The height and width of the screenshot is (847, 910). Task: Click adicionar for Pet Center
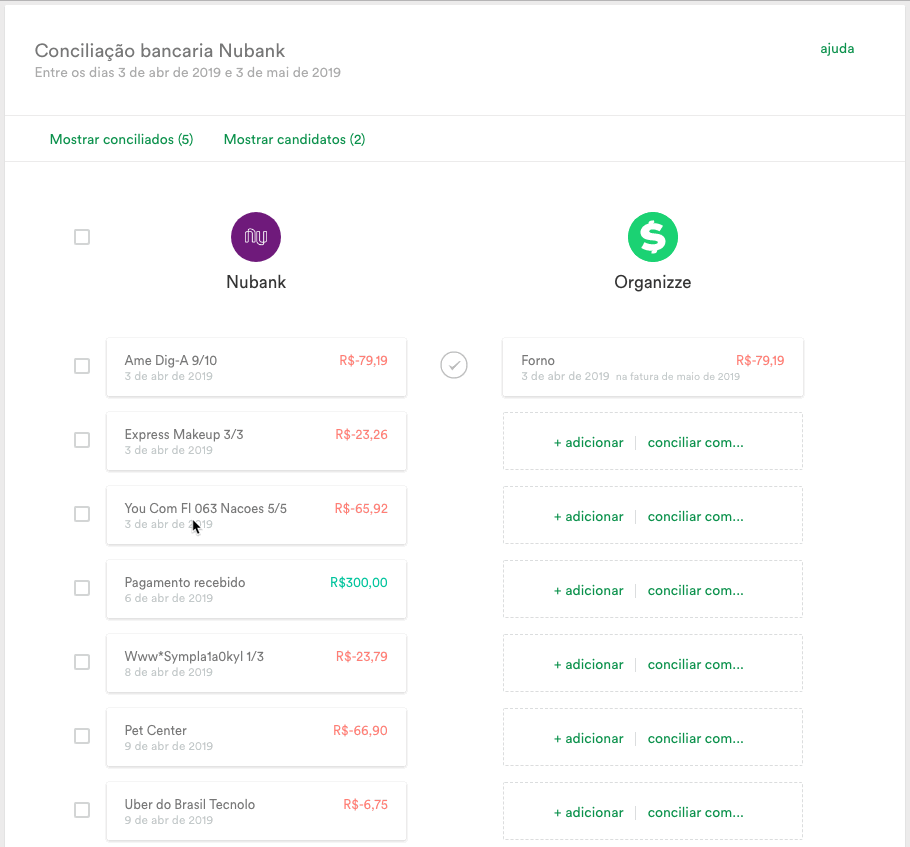click(588, 738)
